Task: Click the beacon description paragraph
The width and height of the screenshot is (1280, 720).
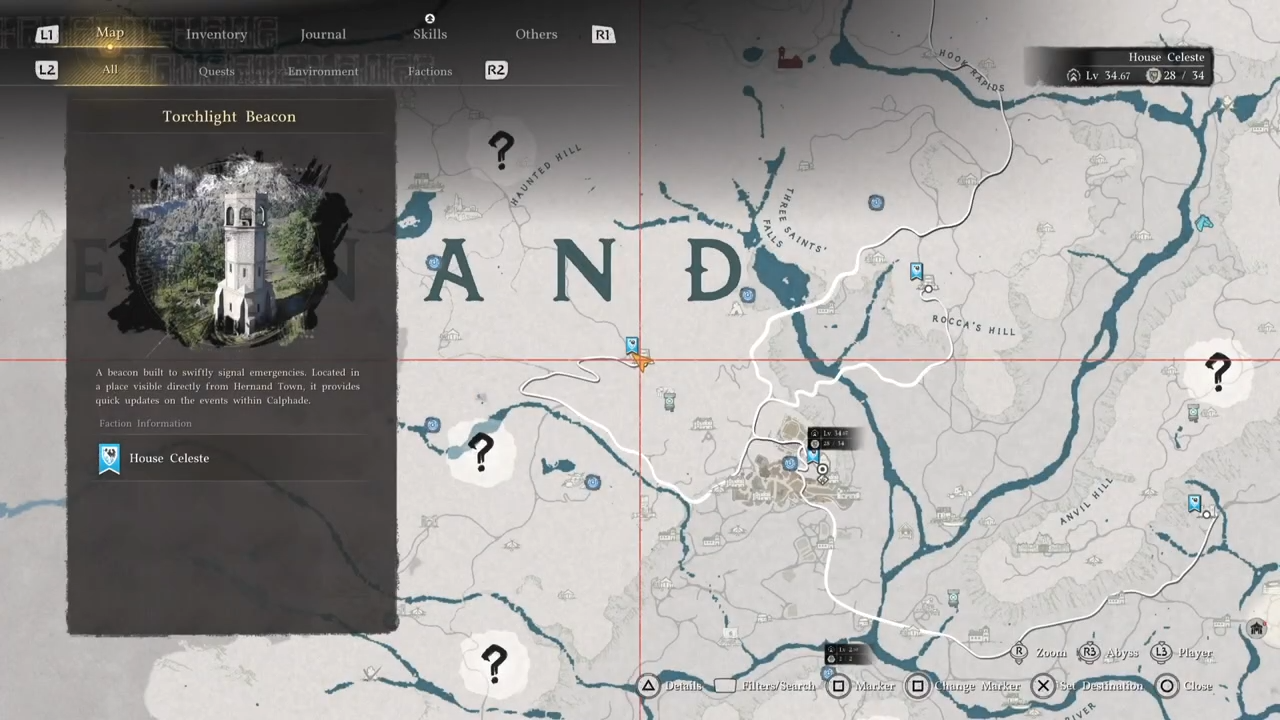Action: pyautogui.click(x=228, y=386)
